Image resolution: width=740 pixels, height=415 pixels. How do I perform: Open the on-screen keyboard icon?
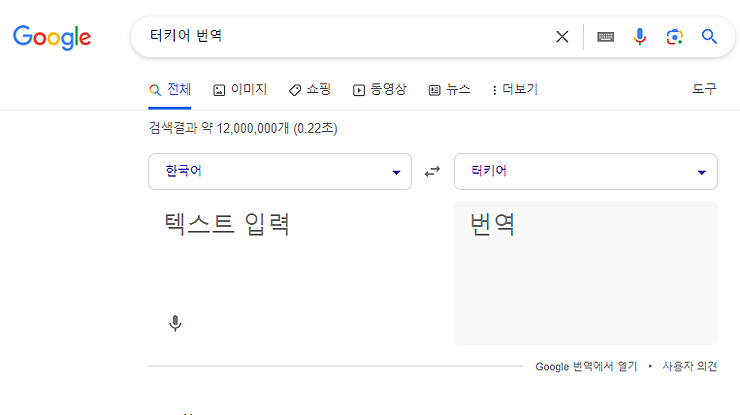(605, 37)
